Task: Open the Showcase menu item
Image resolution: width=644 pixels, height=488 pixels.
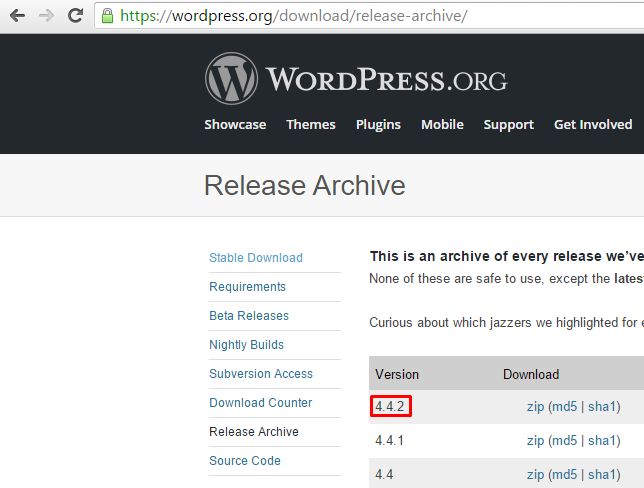Action: tap(235, 124)
